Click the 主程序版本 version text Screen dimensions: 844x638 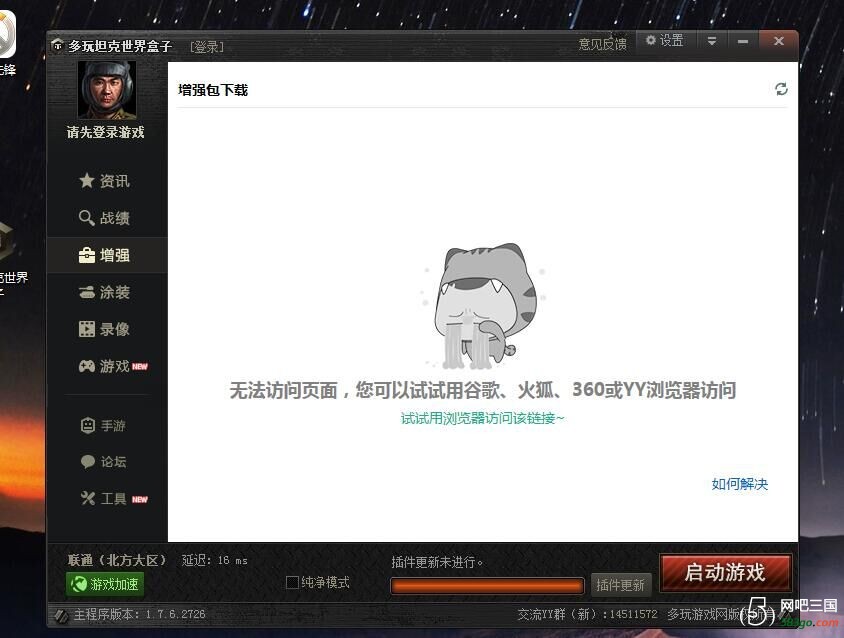coord(139,614)
